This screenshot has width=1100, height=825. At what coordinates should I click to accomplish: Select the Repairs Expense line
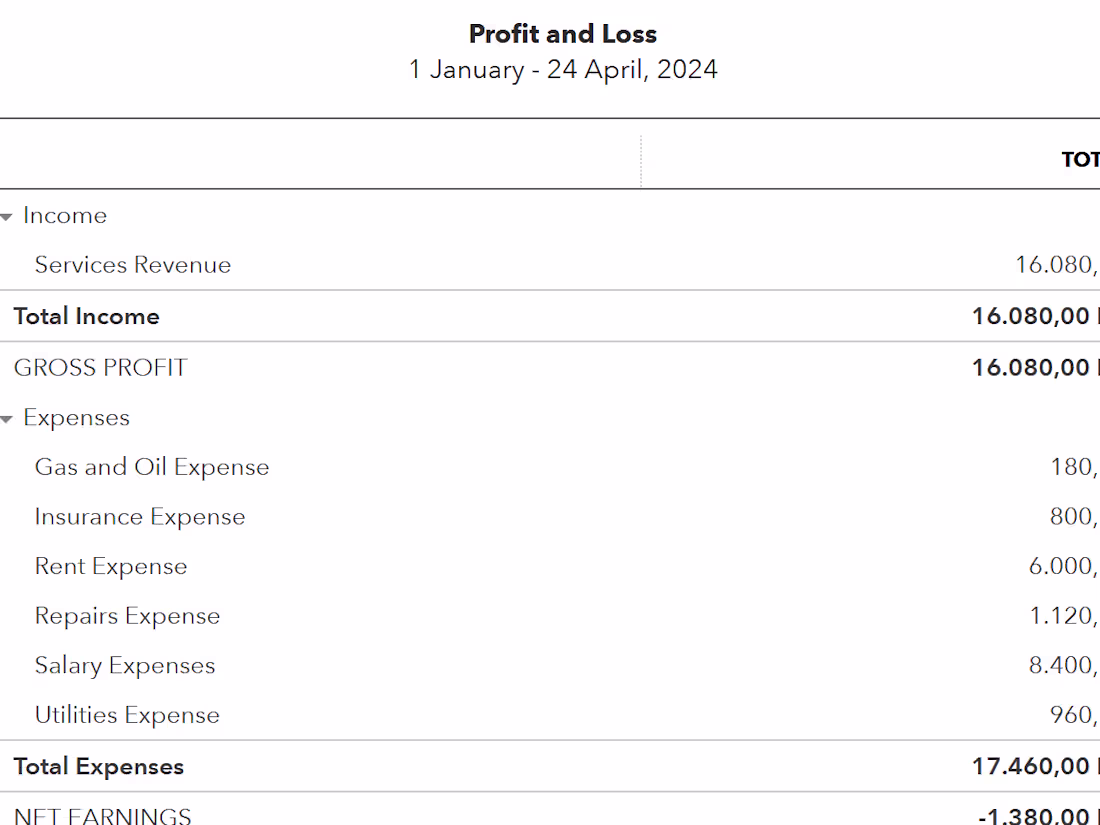[127, 616]
